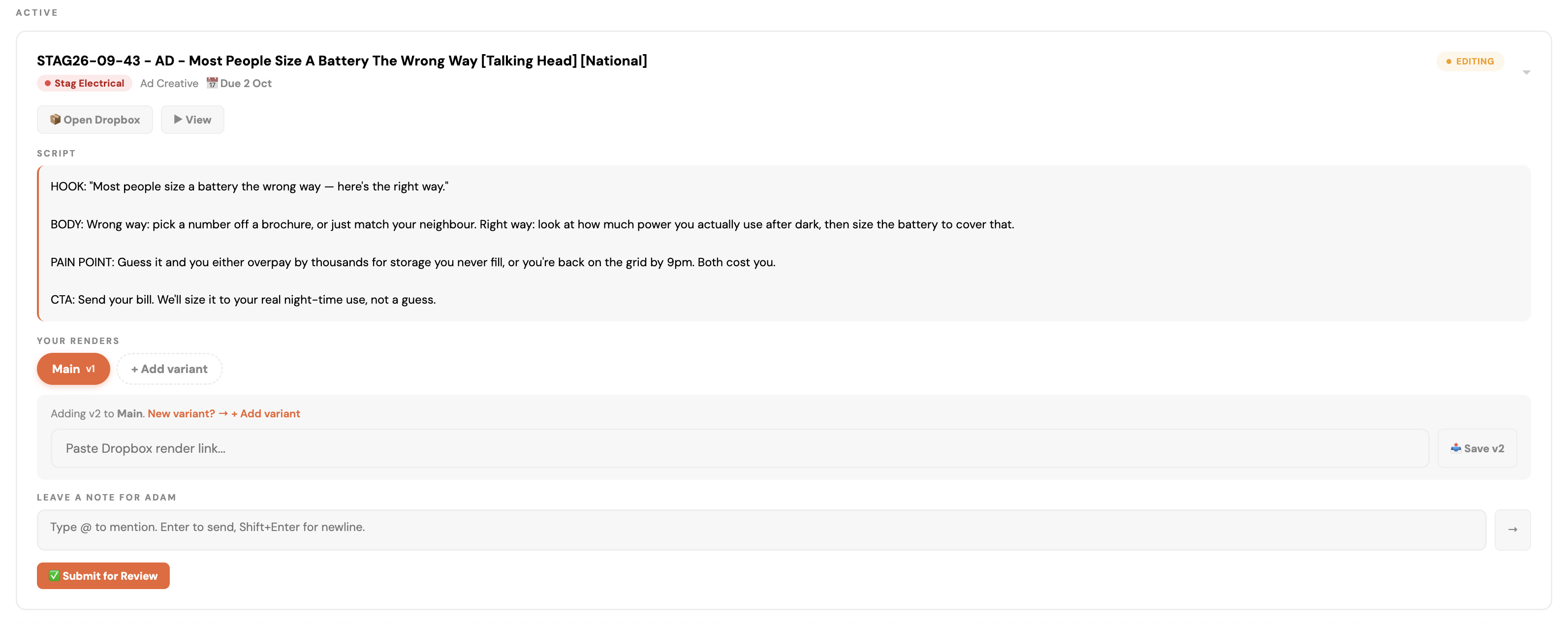1568x625 pixels.
Task: Click the HOOK line of the script
Action: pyautogui.click(x=250, y=187)
